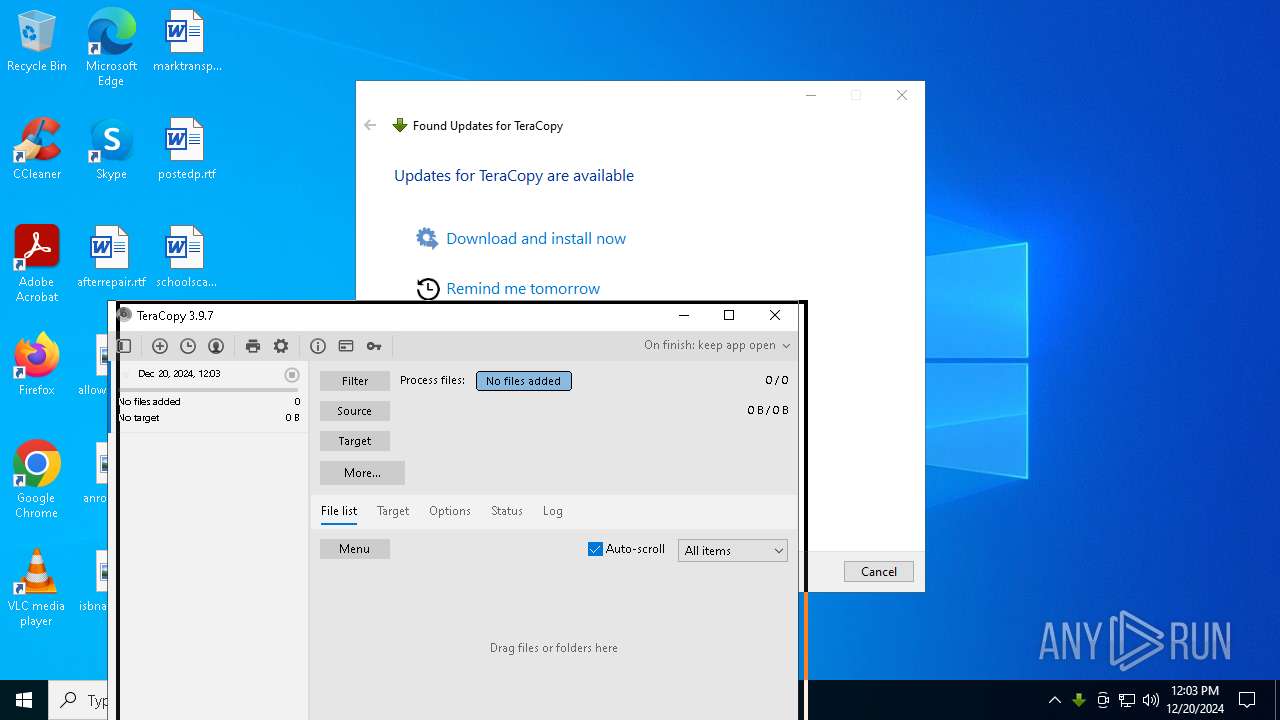Image resolution: width=1280 pixels, height=720 pixels.
Task: Click the Source button
Action: tap(355, 411)
